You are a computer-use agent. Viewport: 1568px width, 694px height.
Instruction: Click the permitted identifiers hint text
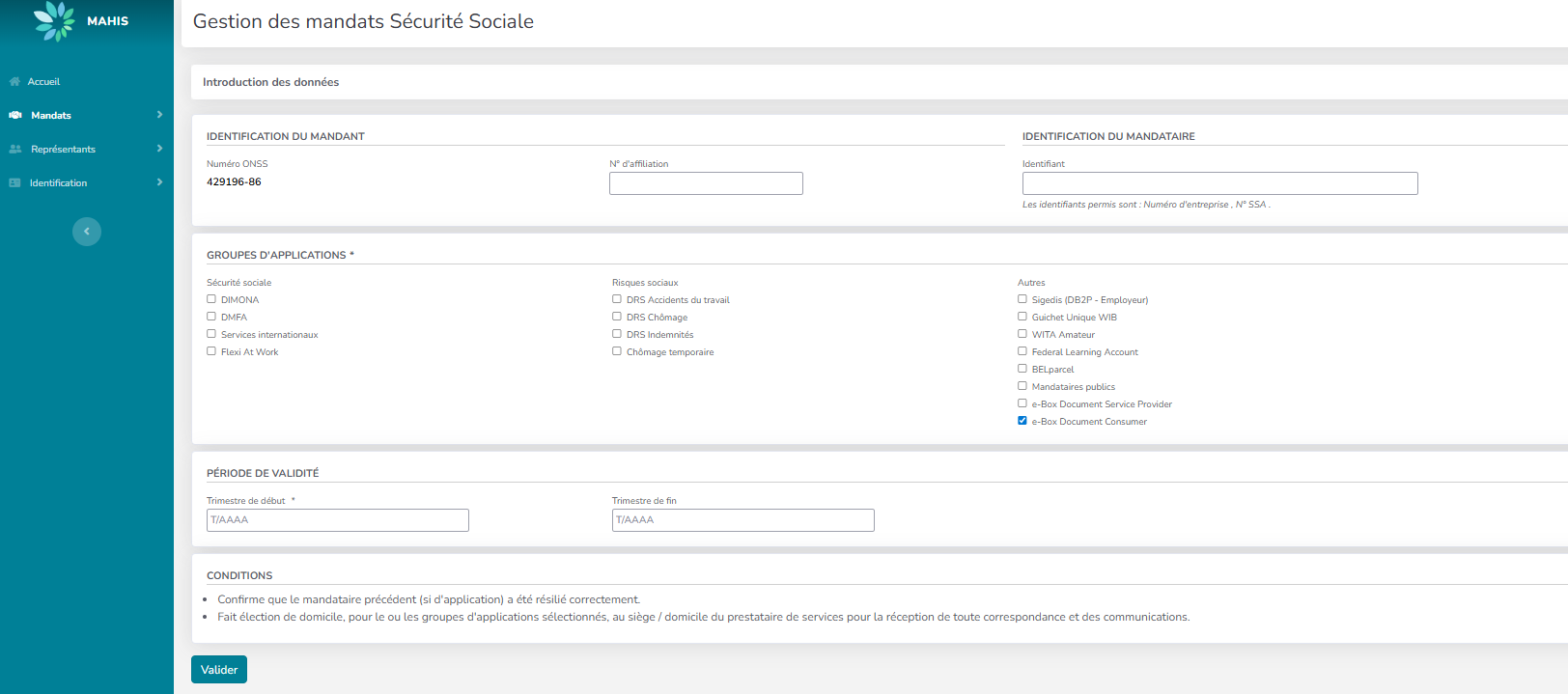[x=1146, y=205]
